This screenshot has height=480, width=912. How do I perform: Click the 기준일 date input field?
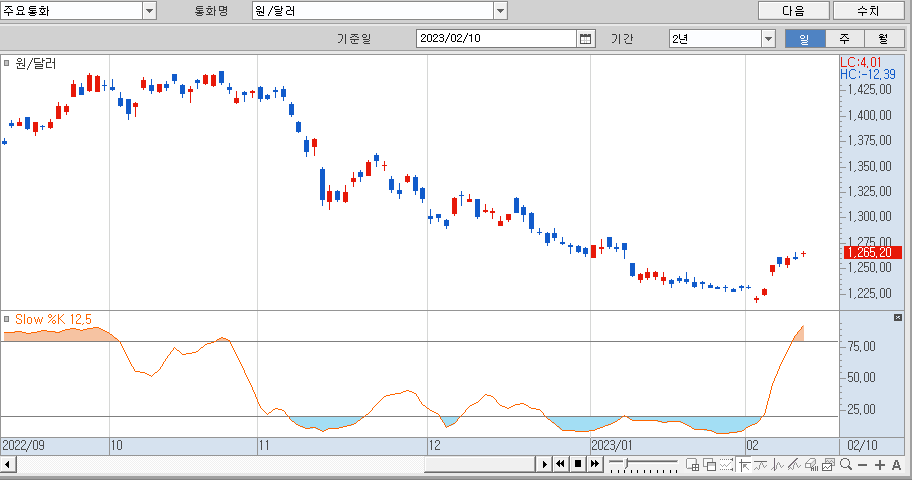(x=497, y=38)
